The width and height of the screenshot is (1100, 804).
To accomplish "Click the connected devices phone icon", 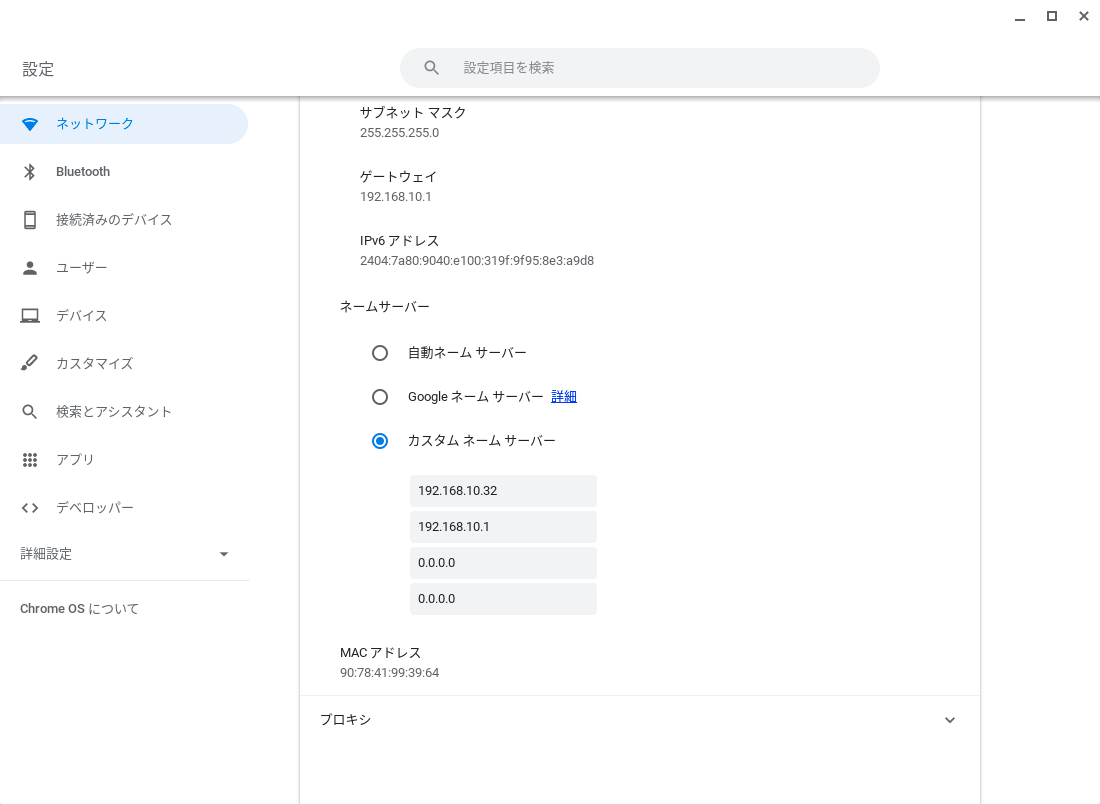I will 30,220.
